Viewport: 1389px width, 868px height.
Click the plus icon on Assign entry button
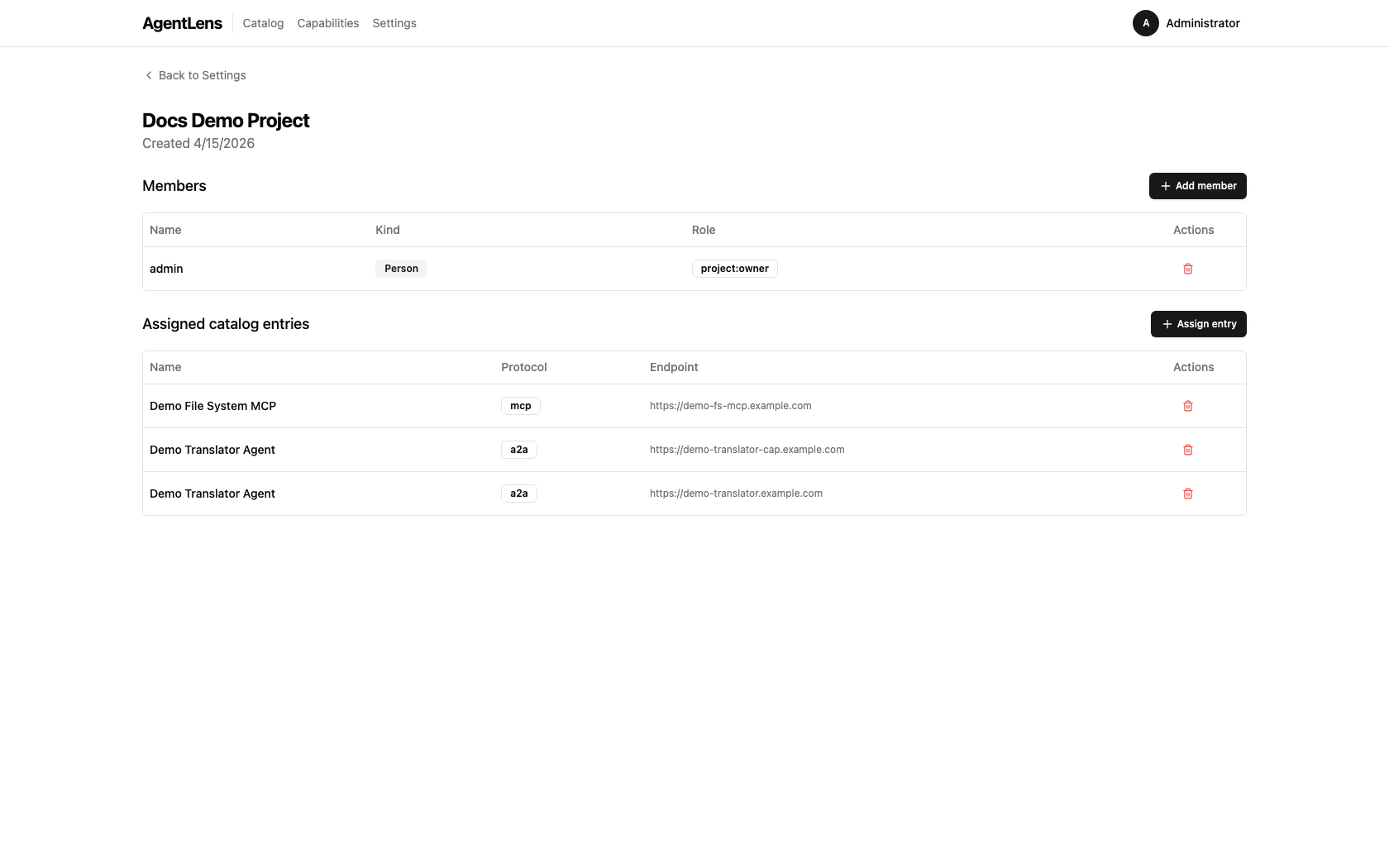1166,323
